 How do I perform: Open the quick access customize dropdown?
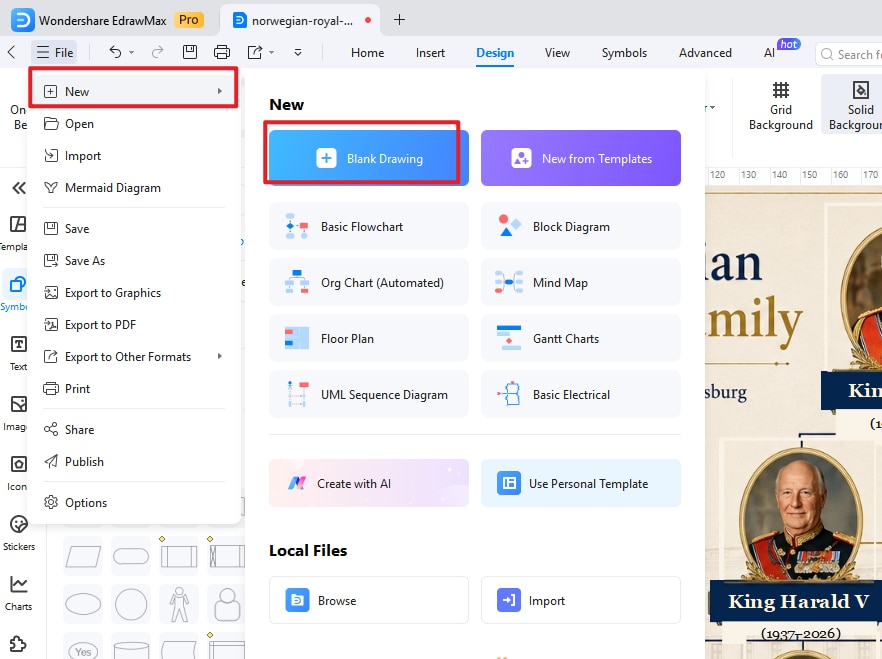click(x=298, y=52)
